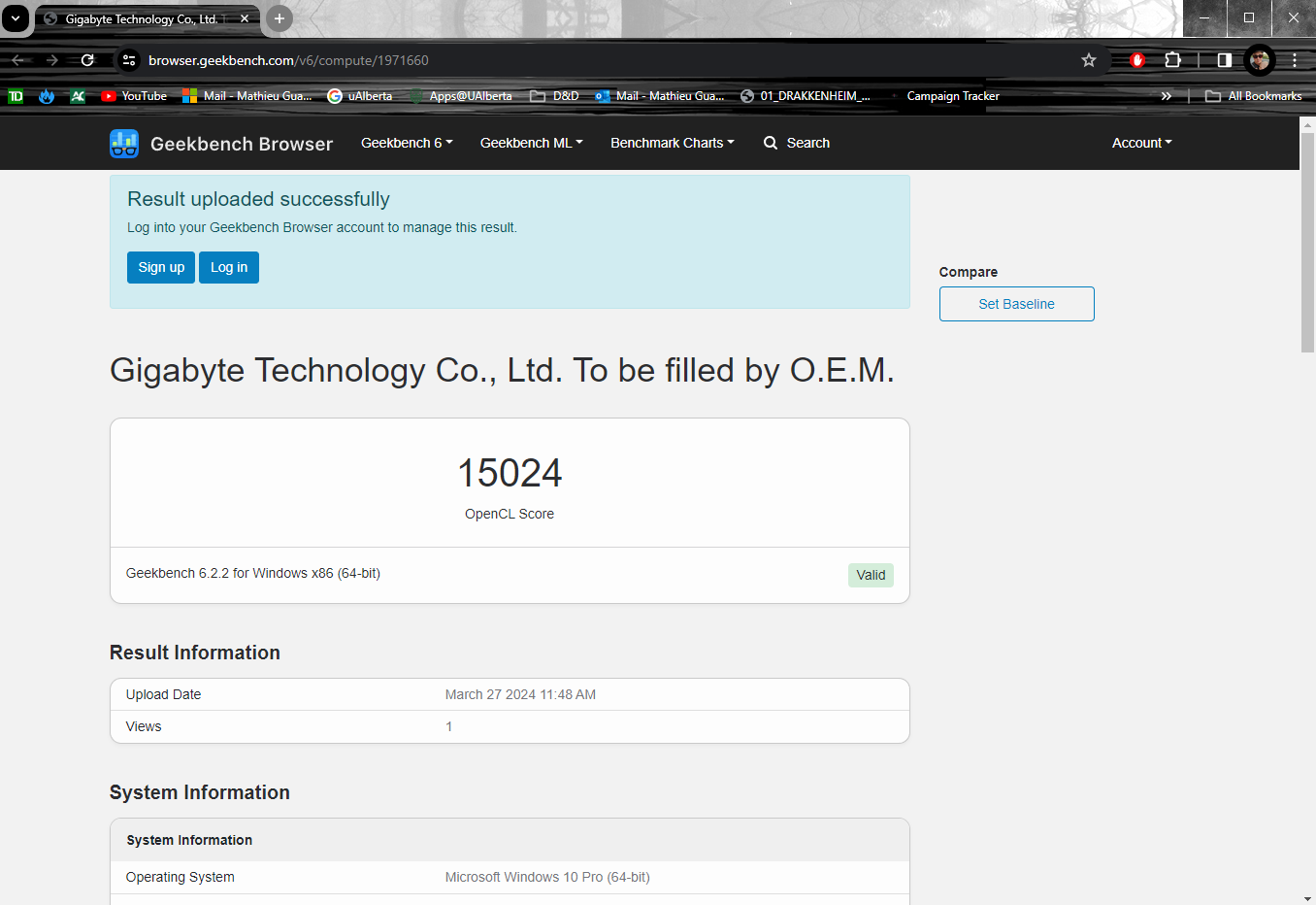
Task: Open the 01_DRAKKENHEIM bookmark
Action: point(806,96)
